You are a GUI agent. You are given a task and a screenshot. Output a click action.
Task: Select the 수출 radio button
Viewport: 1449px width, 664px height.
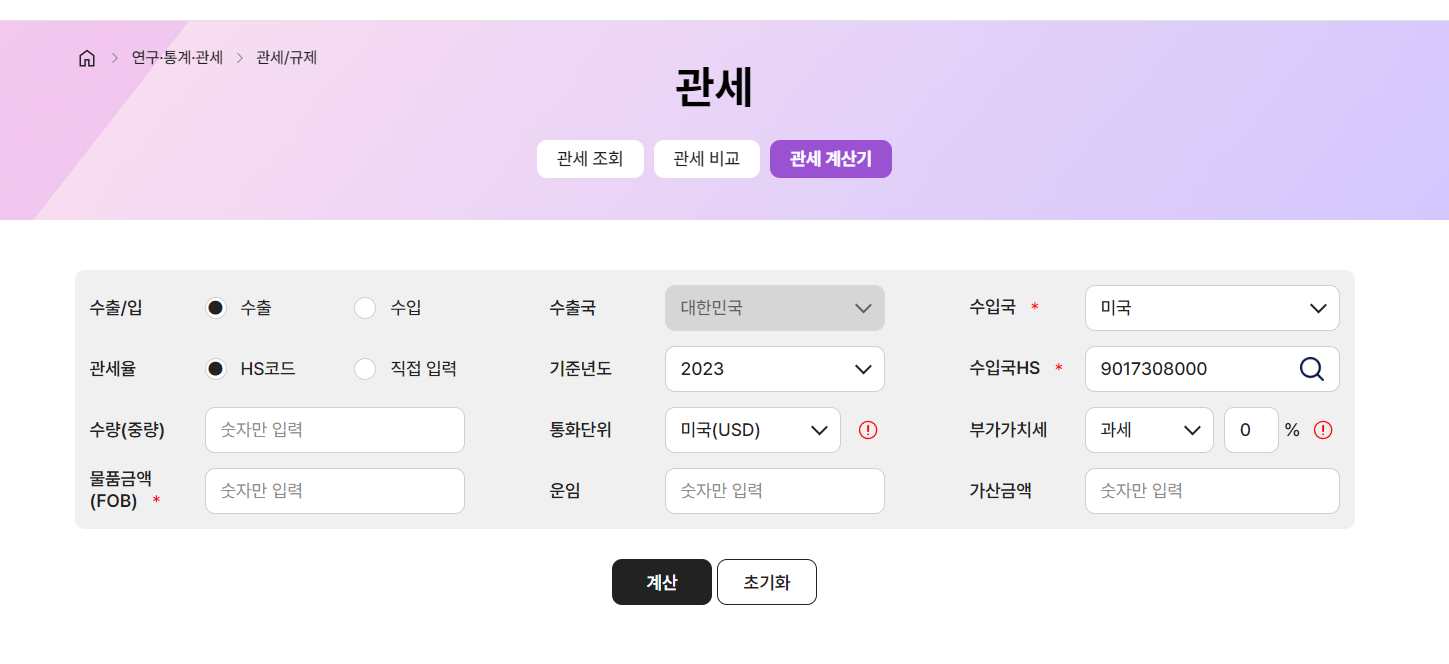pos(216,308)
